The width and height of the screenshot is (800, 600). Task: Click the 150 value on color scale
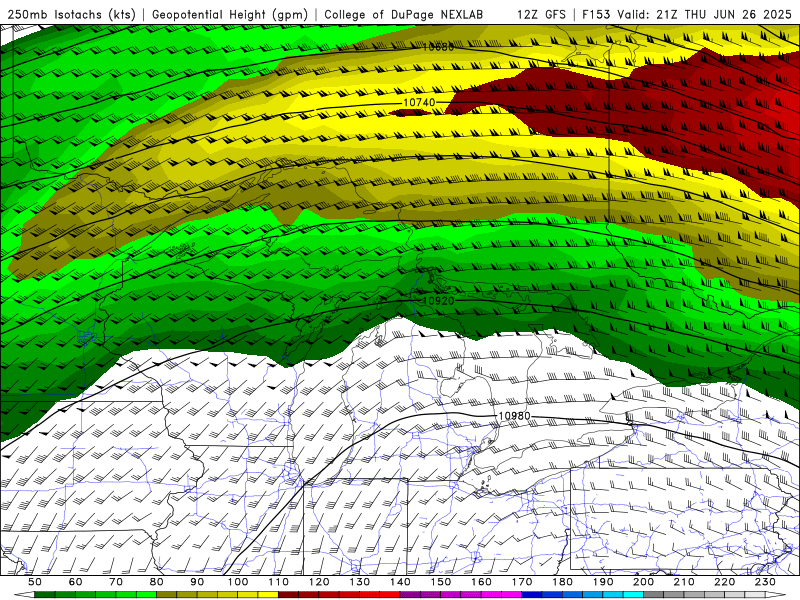[x=441, y=582]
